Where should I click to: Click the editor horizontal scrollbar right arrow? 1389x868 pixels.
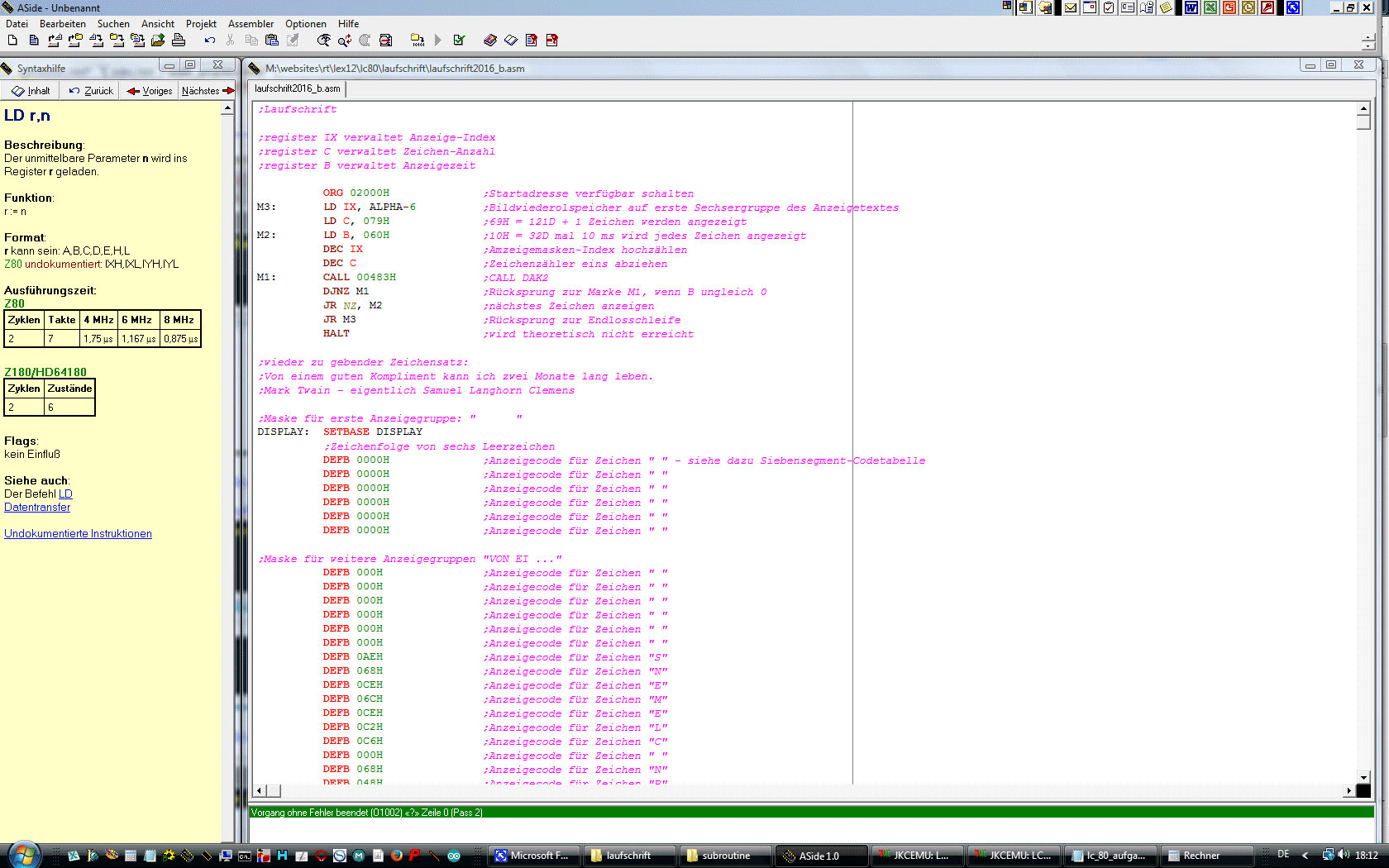(1349, 791)
